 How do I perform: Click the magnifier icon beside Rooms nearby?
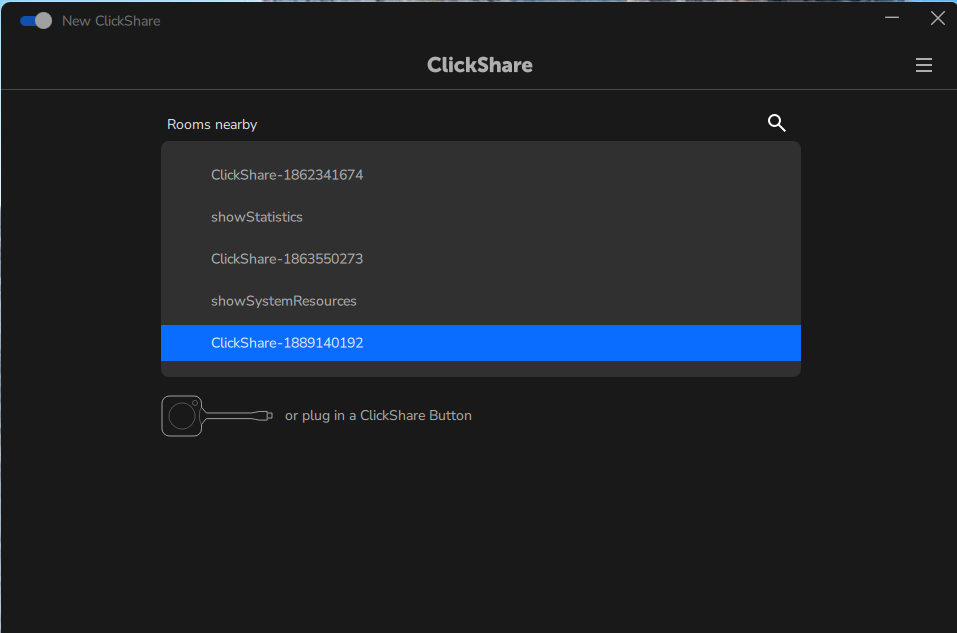[x=777, y=123]
